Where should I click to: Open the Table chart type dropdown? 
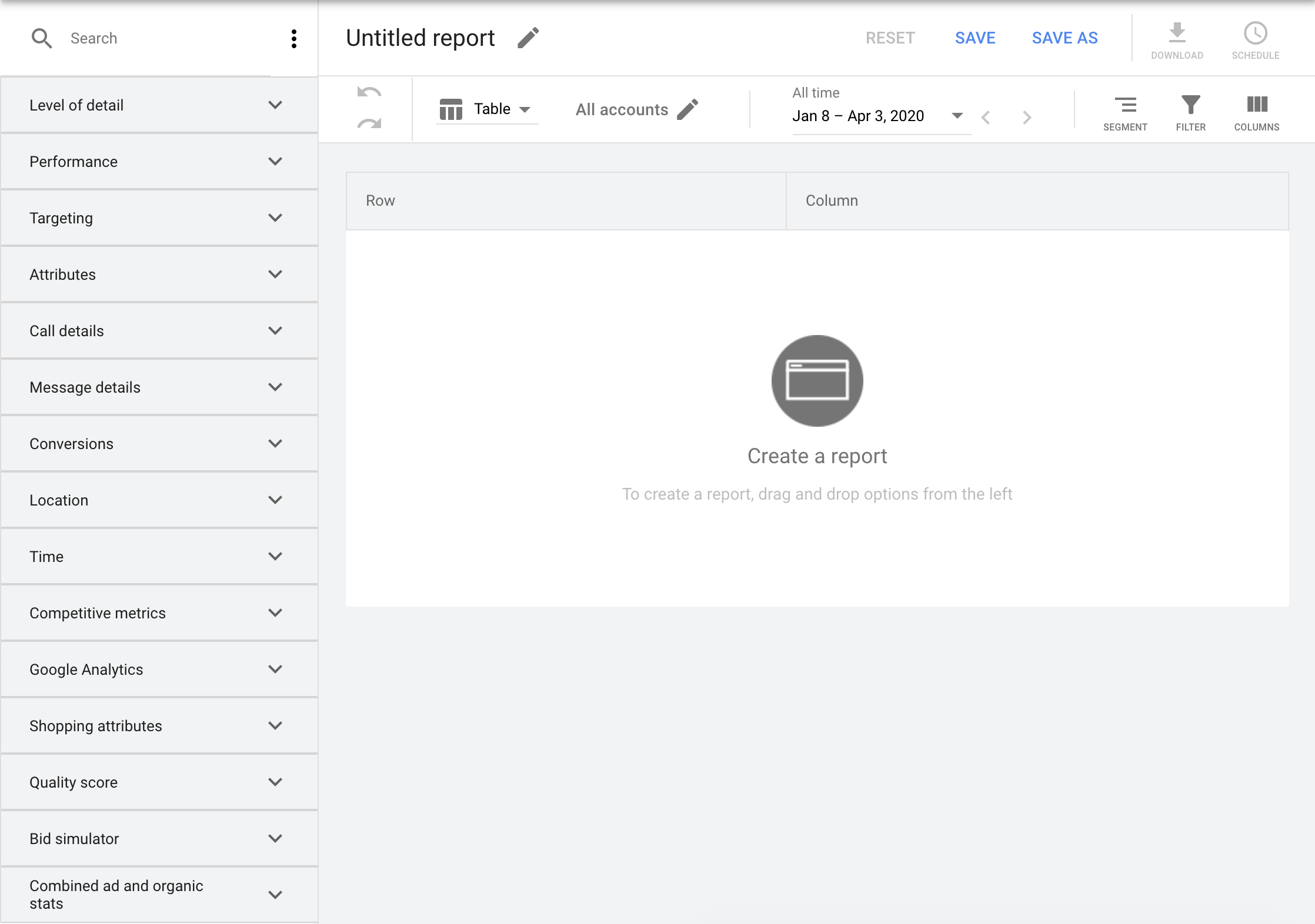point(487,109)
